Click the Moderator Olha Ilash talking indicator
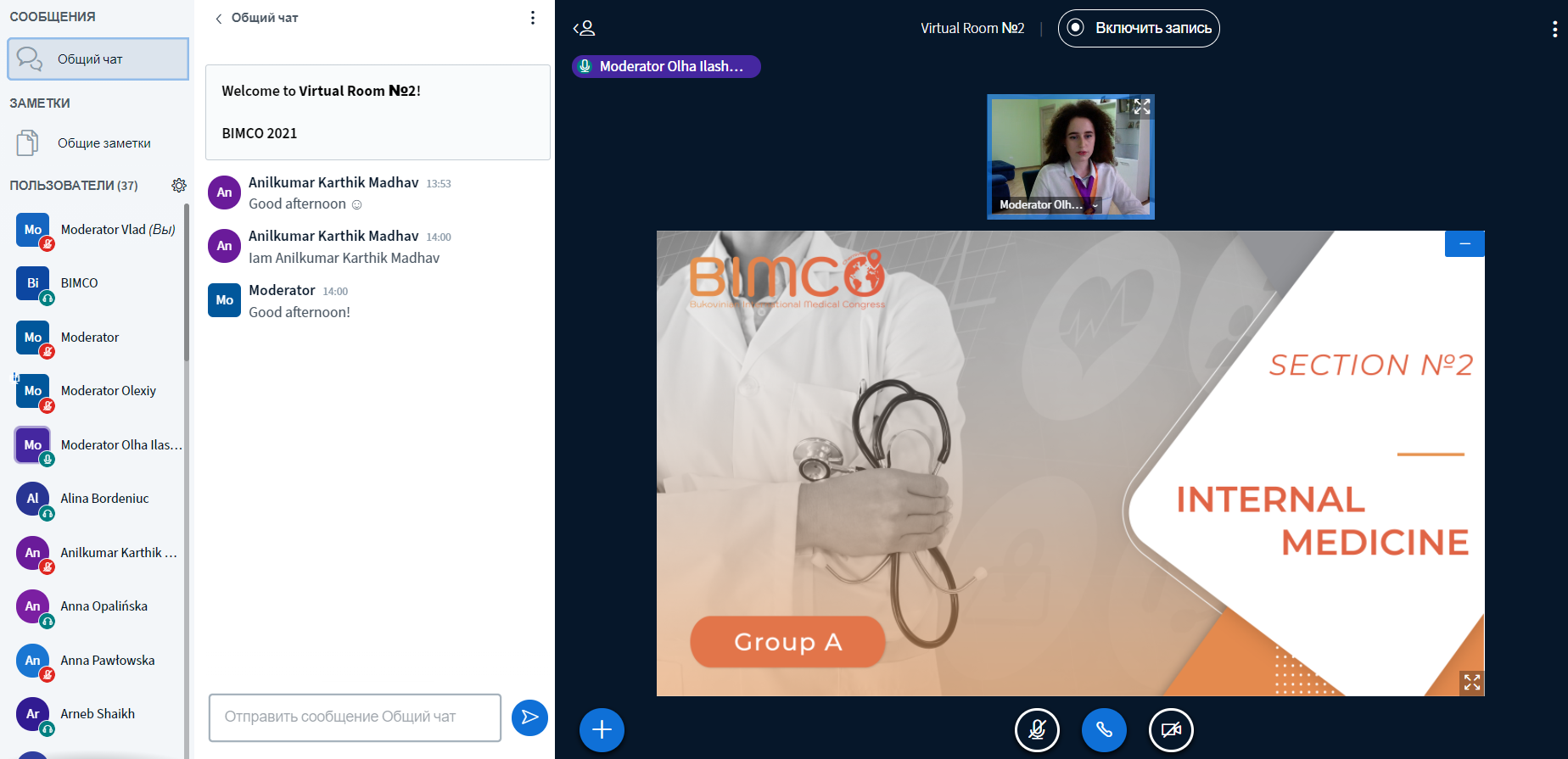 point(666,66)
